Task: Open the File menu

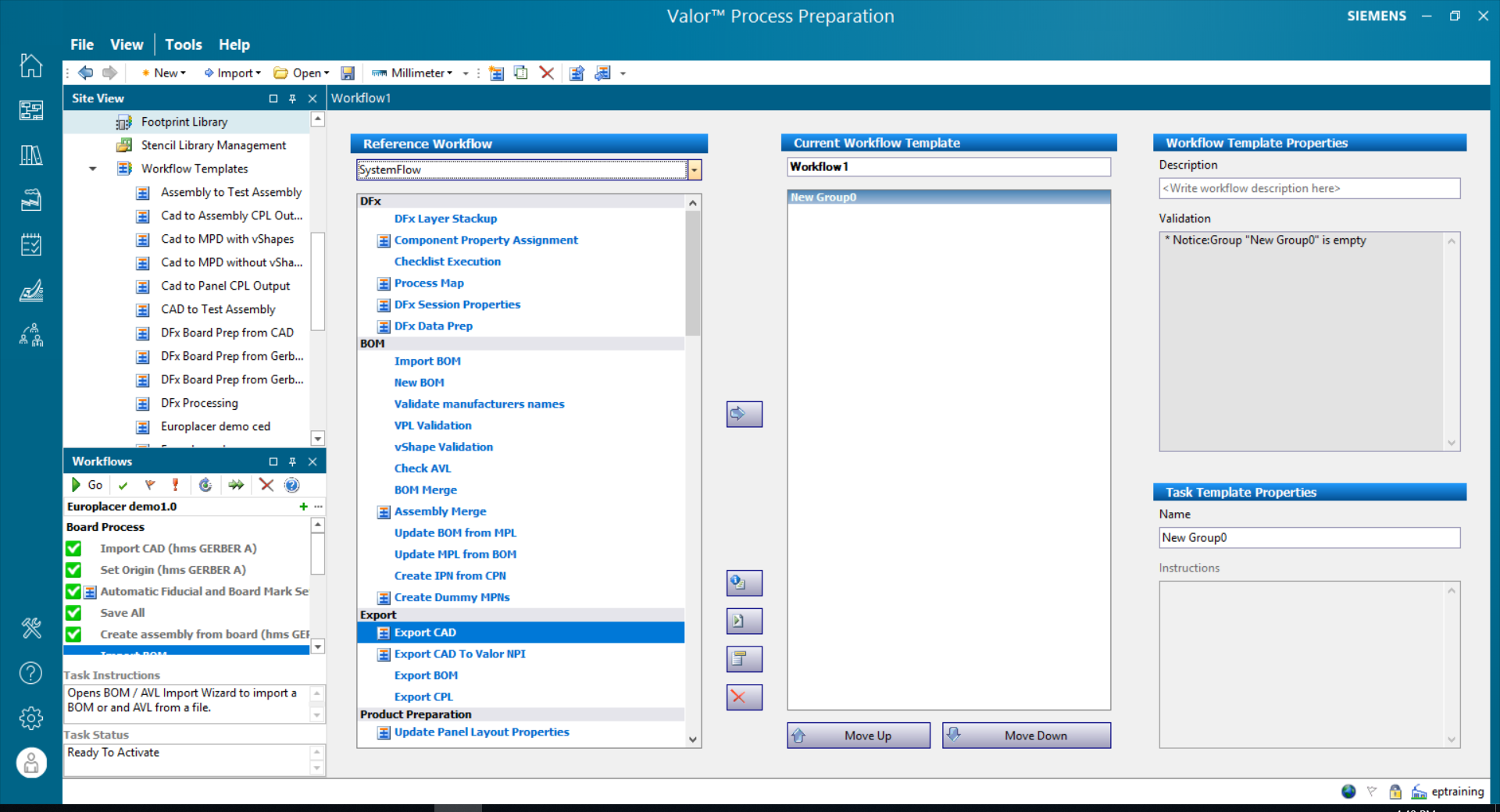Action: (x=81, y=45)
